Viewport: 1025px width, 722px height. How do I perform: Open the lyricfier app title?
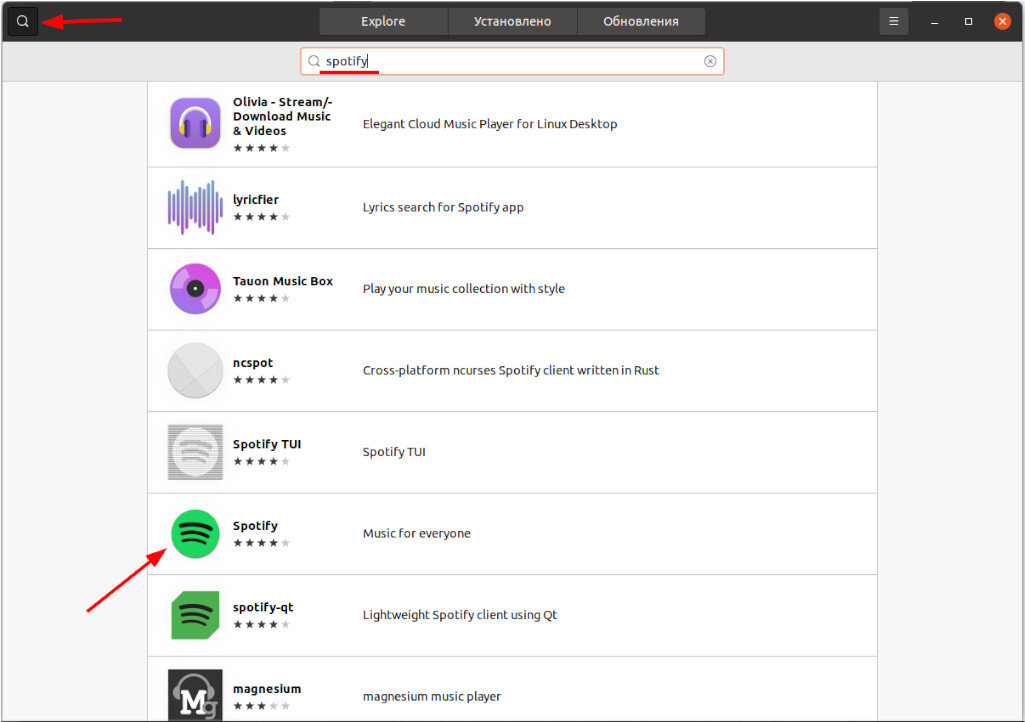click(x=256, y=199)
